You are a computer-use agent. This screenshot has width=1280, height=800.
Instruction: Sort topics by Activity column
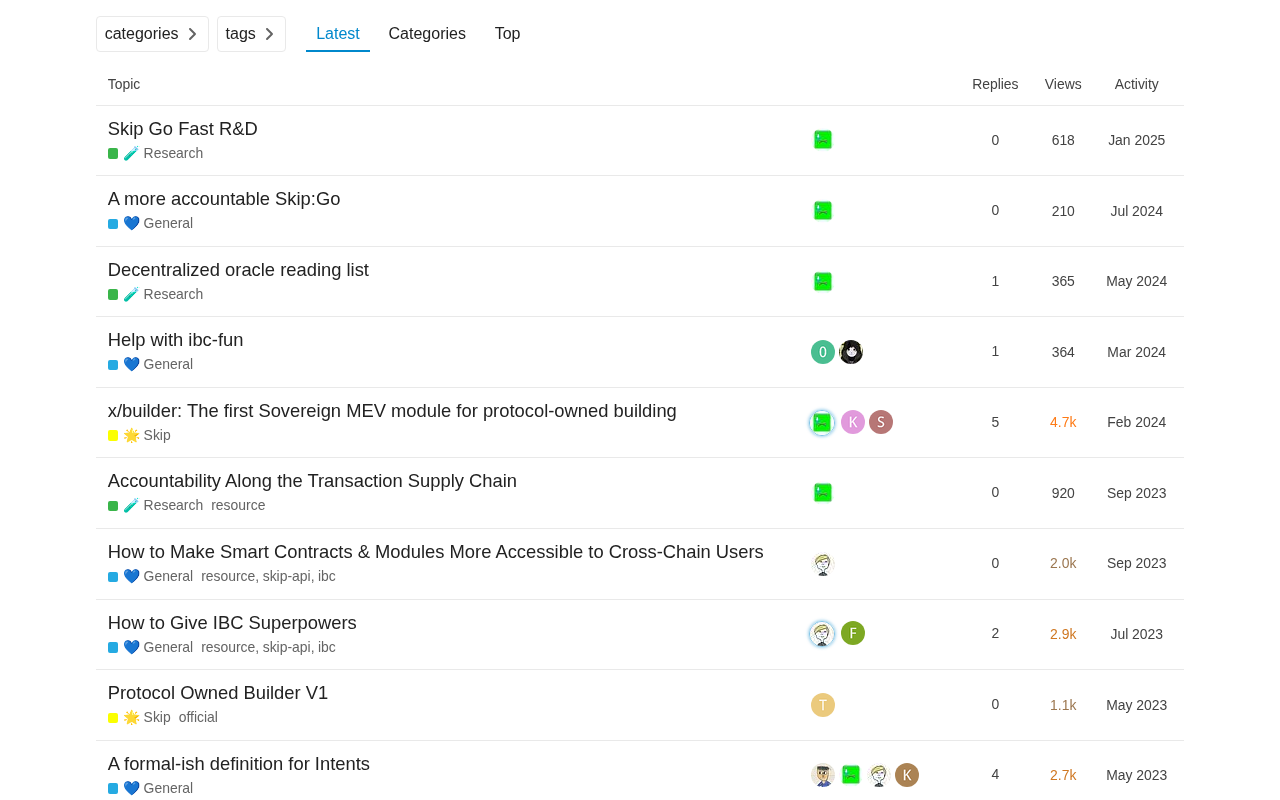(1137, 84)
